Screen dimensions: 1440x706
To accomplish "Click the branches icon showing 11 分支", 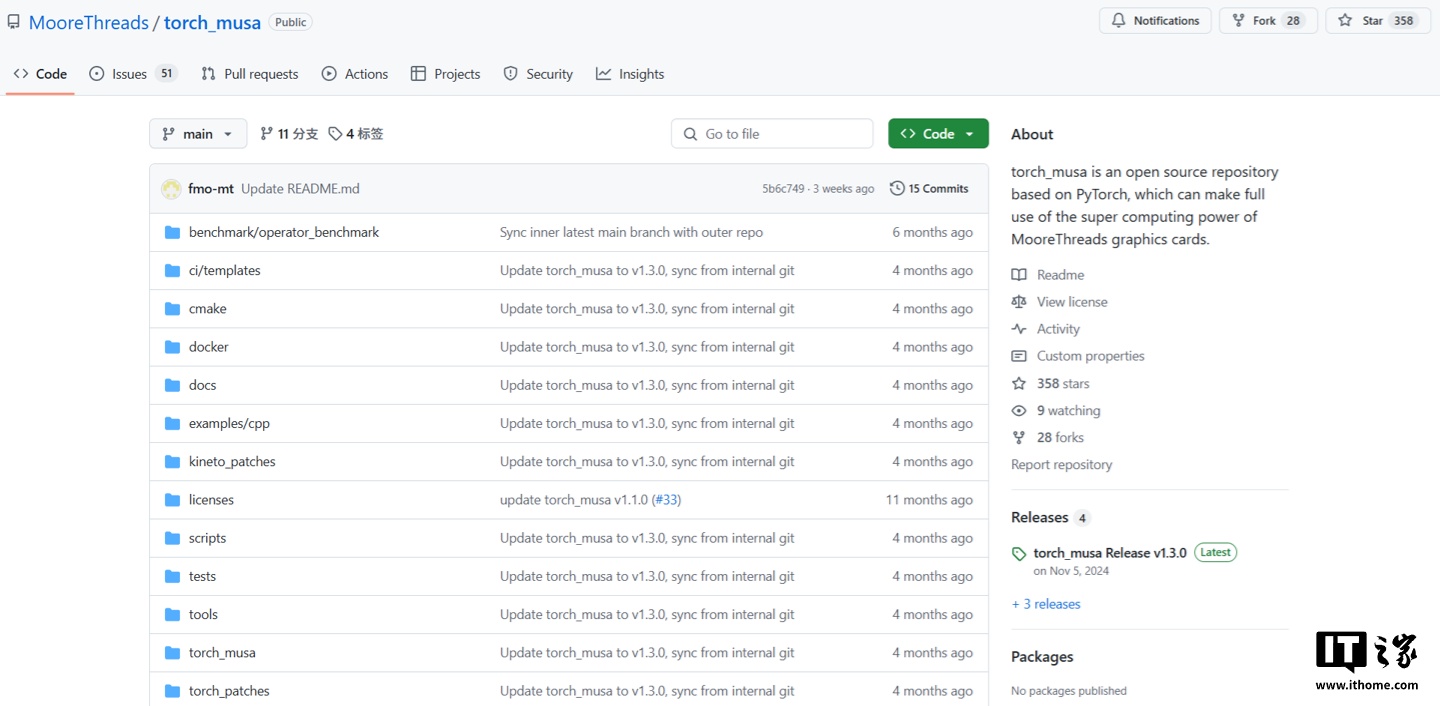I will click(266, 134).
